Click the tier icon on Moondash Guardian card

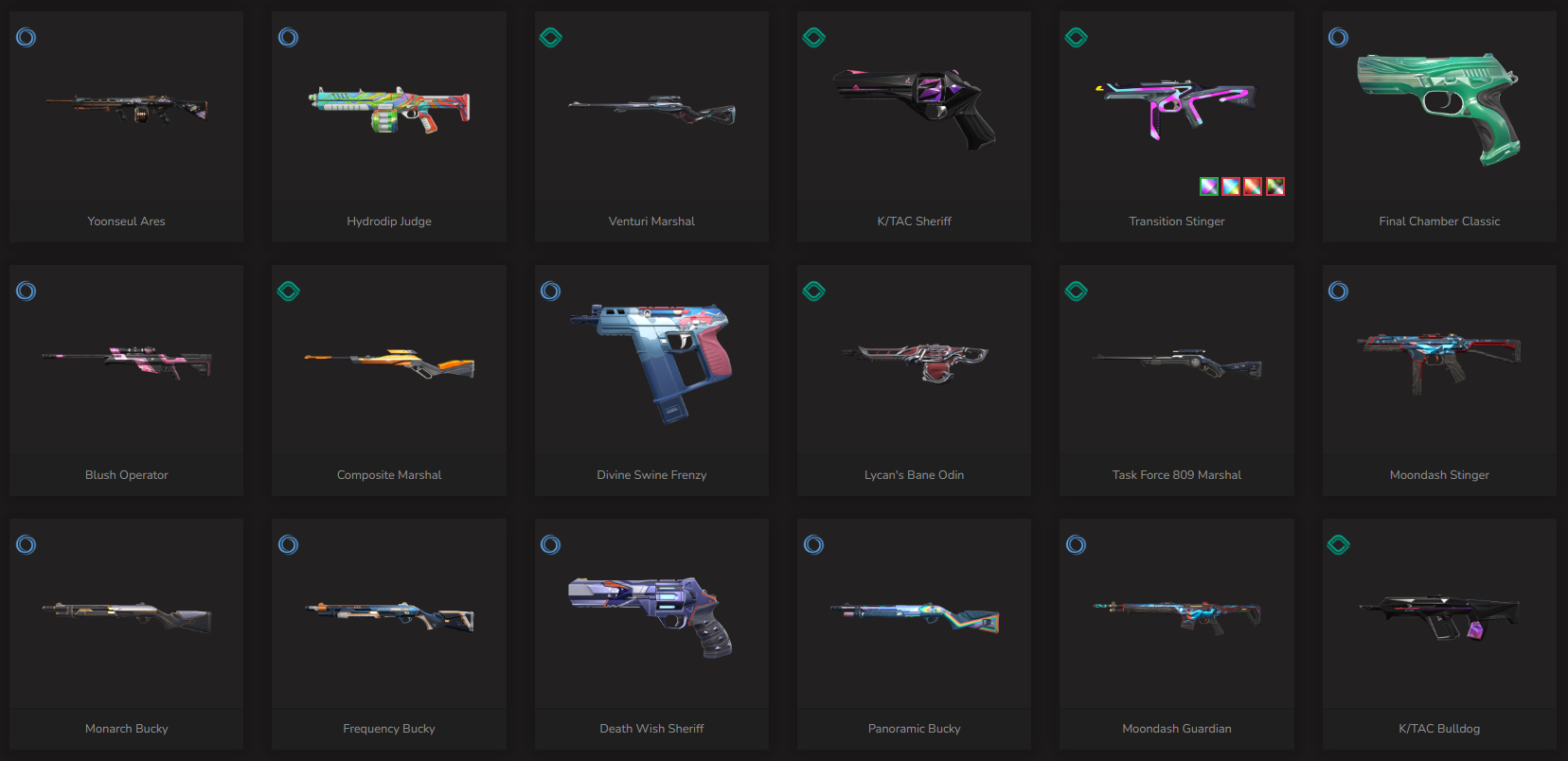[1076, 545]
